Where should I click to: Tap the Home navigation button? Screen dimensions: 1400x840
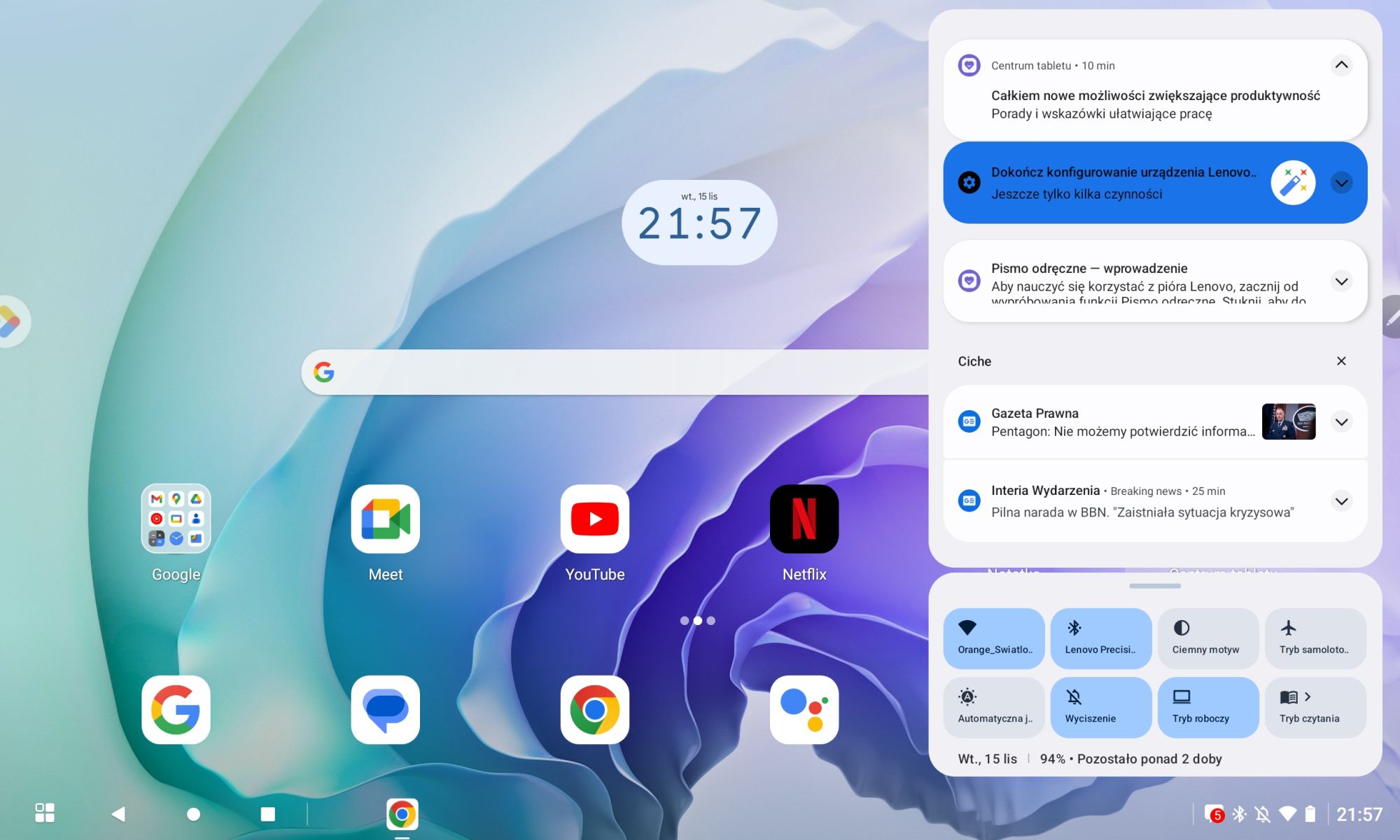pyautogui.click(x=194, y=814)
